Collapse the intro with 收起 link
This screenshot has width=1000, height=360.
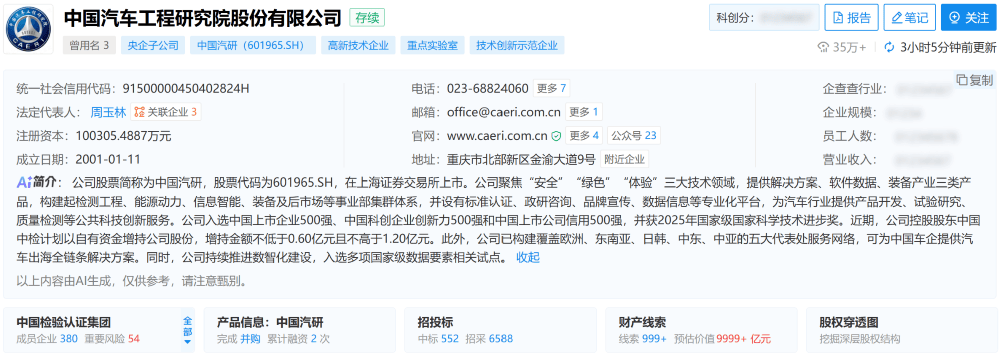(528, 257)
